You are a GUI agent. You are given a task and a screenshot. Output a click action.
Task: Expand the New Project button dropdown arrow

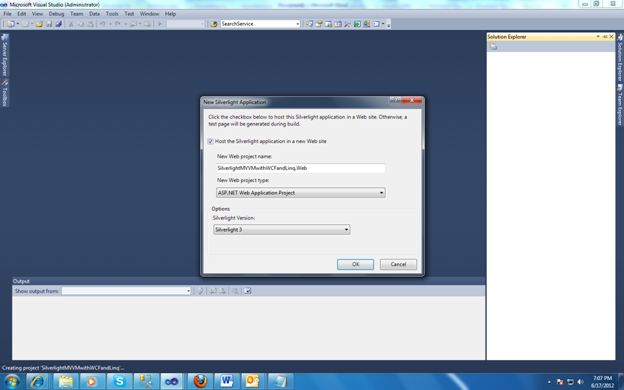coord(18,24)
